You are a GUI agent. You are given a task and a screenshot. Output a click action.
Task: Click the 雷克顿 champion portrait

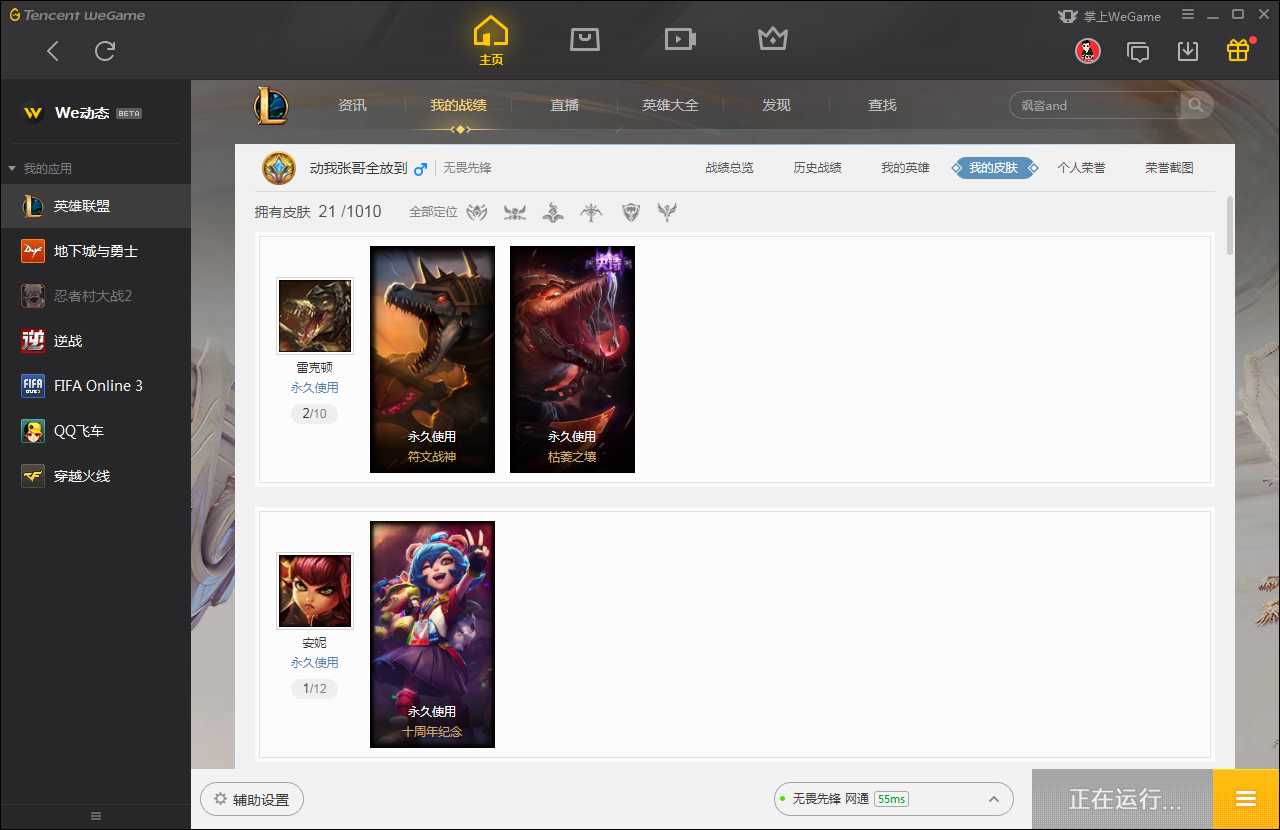[x=315, y=316]
